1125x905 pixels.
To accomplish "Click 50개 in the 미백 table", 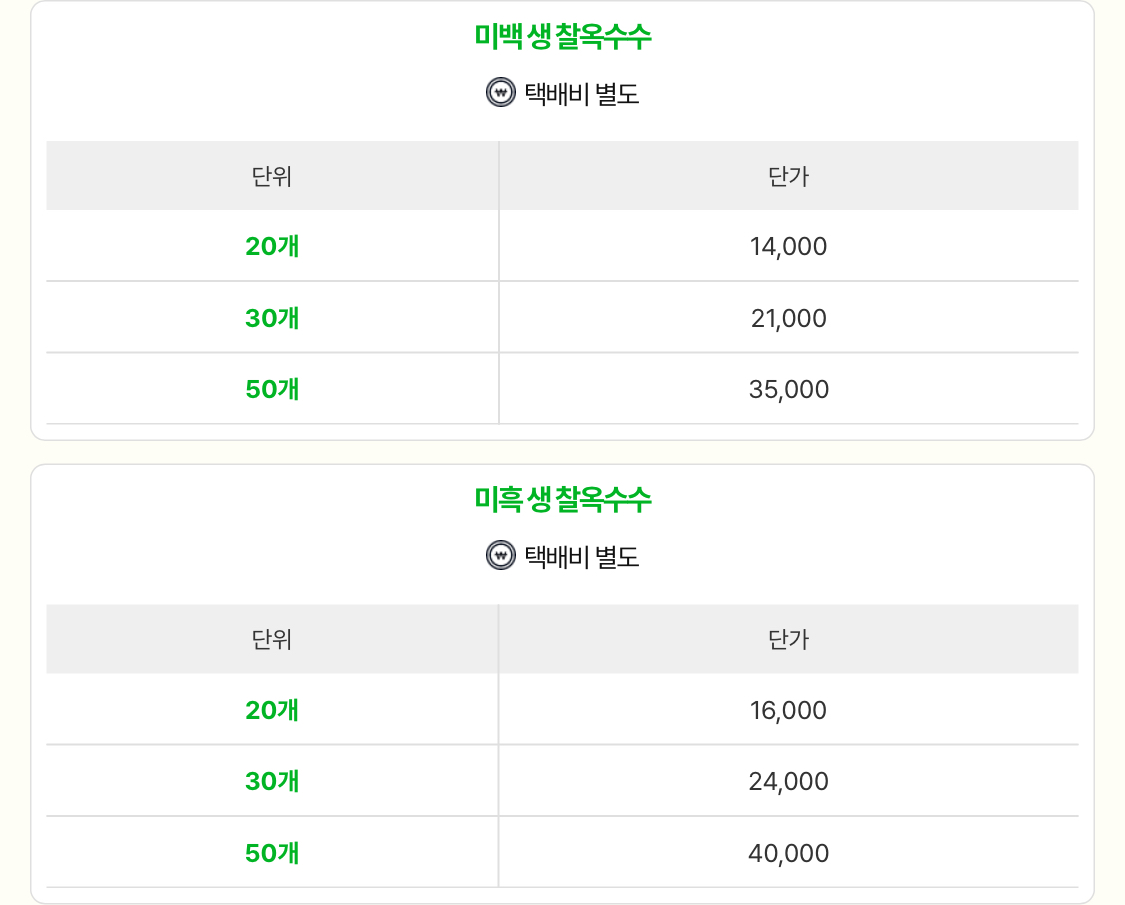I will point(272,389).
